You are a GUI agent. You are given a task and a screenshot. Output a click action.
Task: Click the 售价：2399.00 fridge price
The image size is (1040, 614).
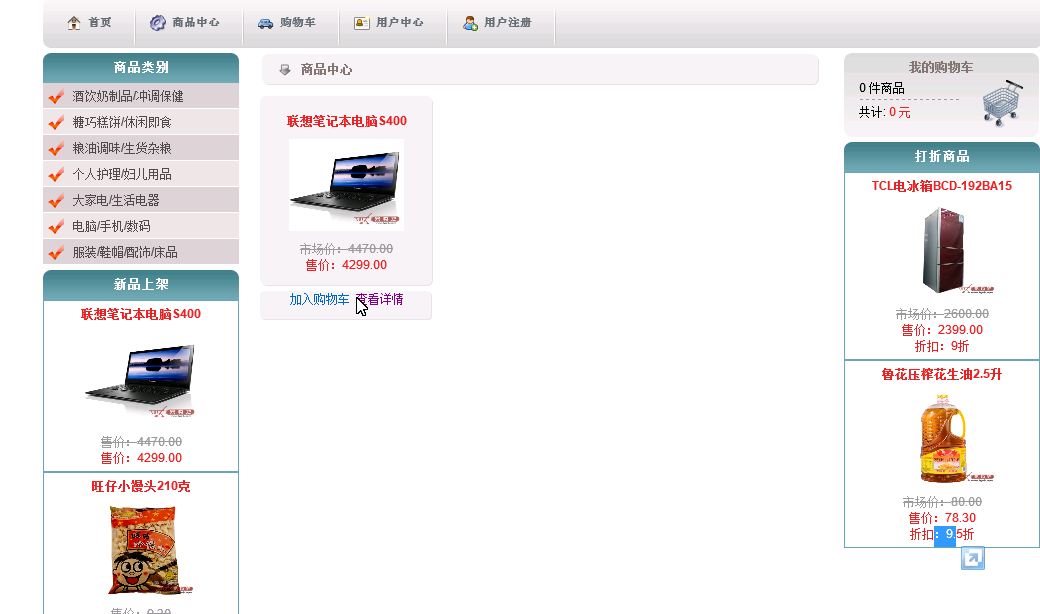942,330
